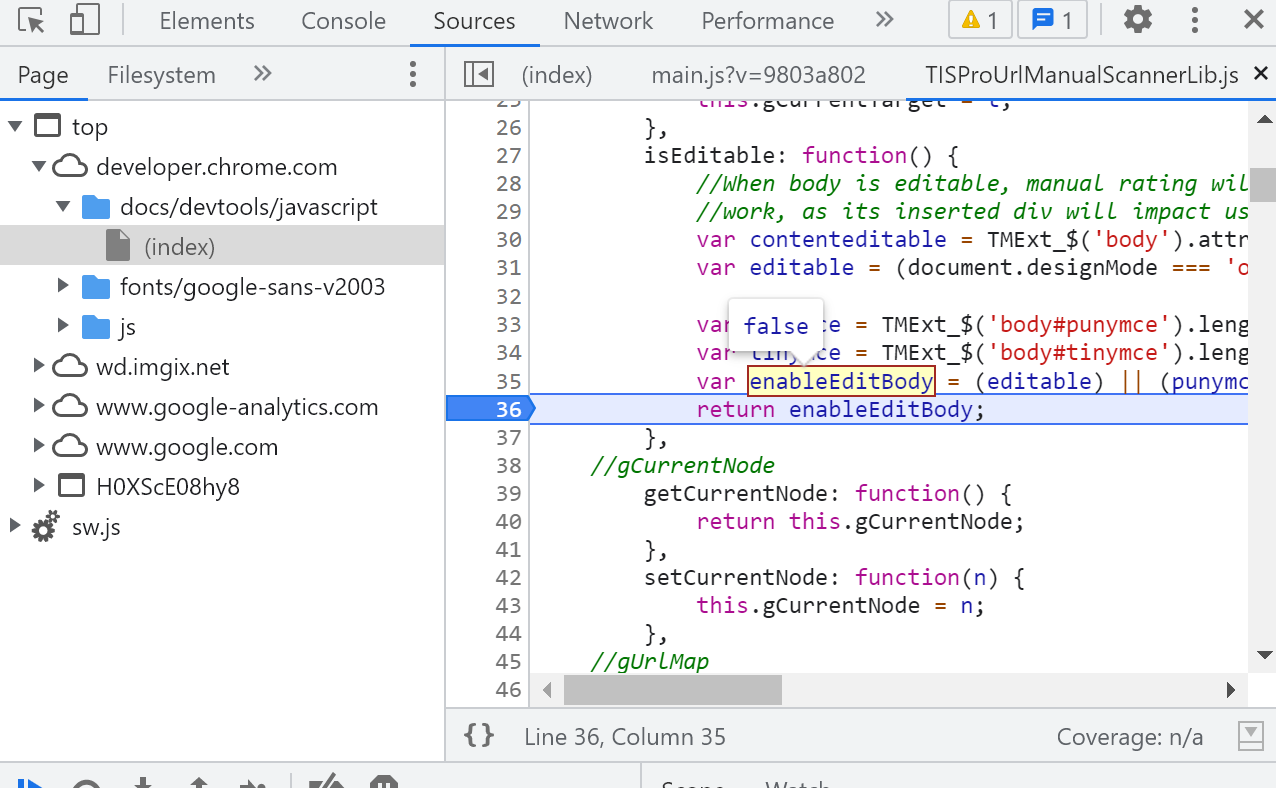Collapse the developer.chrome.com node

point(38,166)
